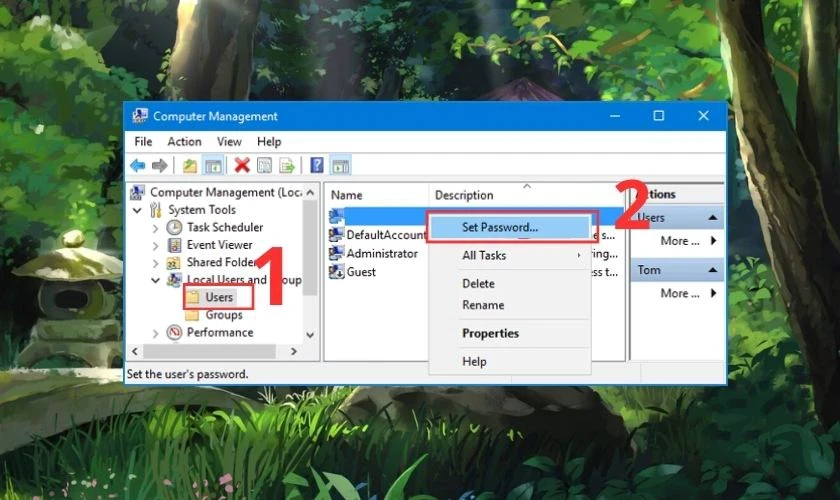
Task: Click the Up one level folder icon
Action: pos(190,166)
